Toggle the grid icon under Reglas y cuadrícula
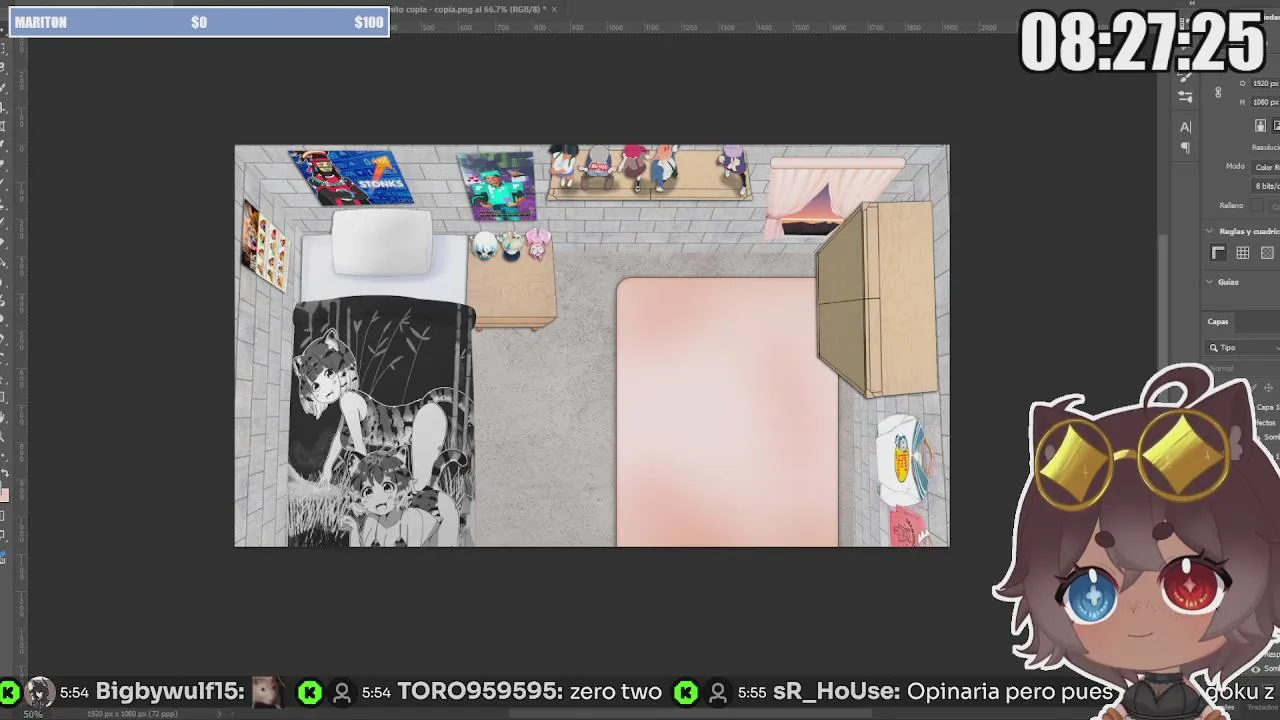The height and width of the screenshot is (720, 1280). pos(1242,253)
